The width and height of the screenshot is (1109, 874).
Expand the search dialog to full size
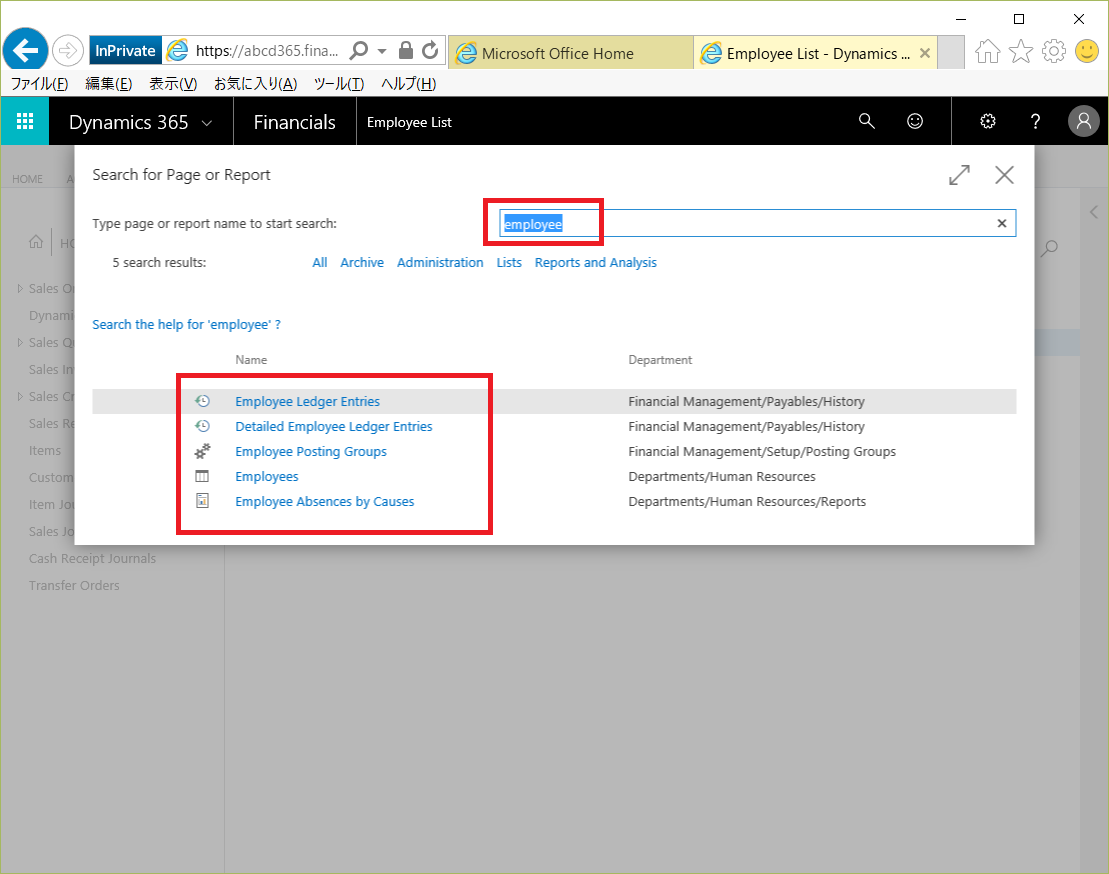(x=959, y=175)
